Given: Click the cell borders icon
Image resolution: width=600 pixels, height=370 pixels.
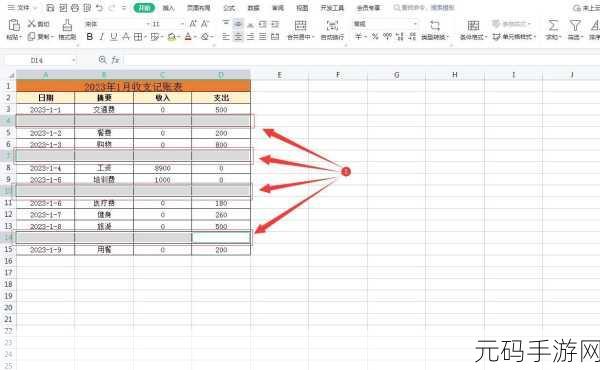Looking at the screenshot, I should click(137, 37).
